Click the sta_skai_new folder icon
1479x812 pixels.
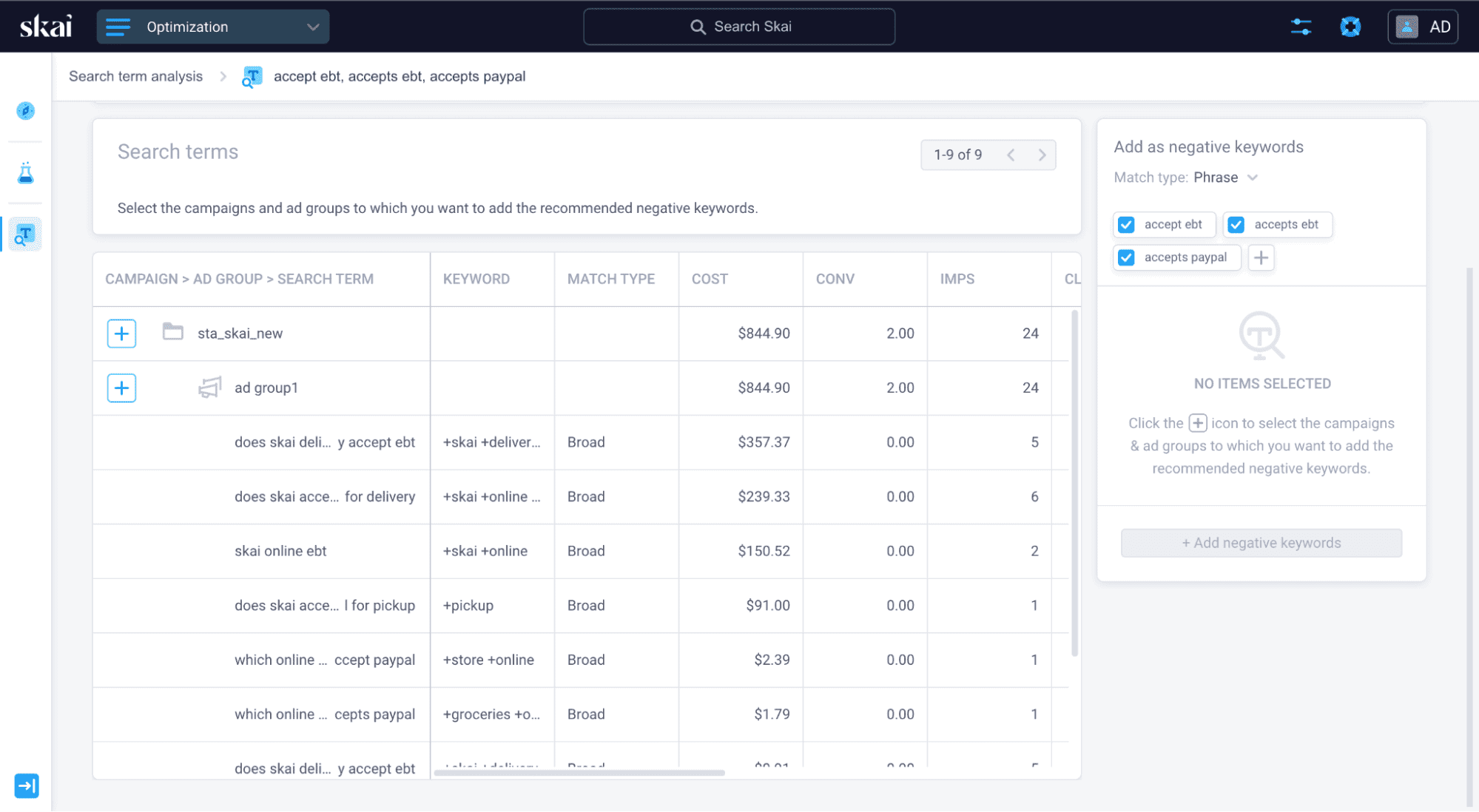pyautogui.click(x=172, y=332)
